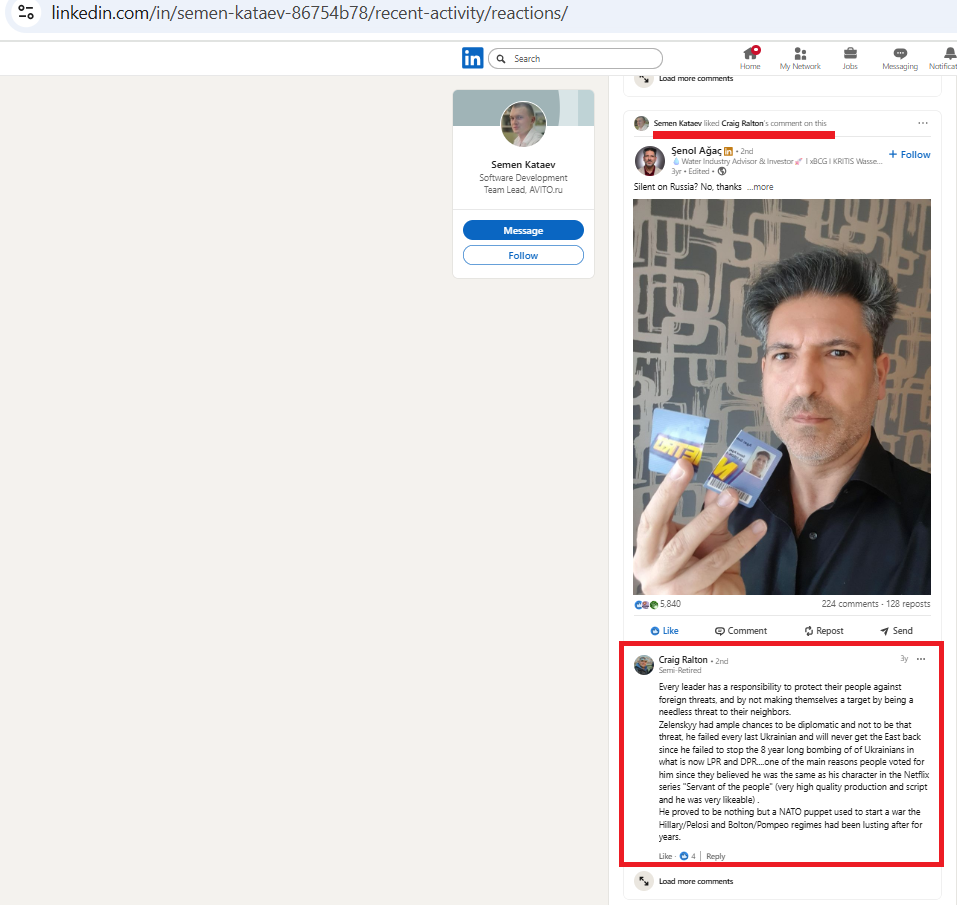Screen dimensions: 957x905
Task: Click the small Semen Kataev avatar in post header
Action: [x=641, y=123]
